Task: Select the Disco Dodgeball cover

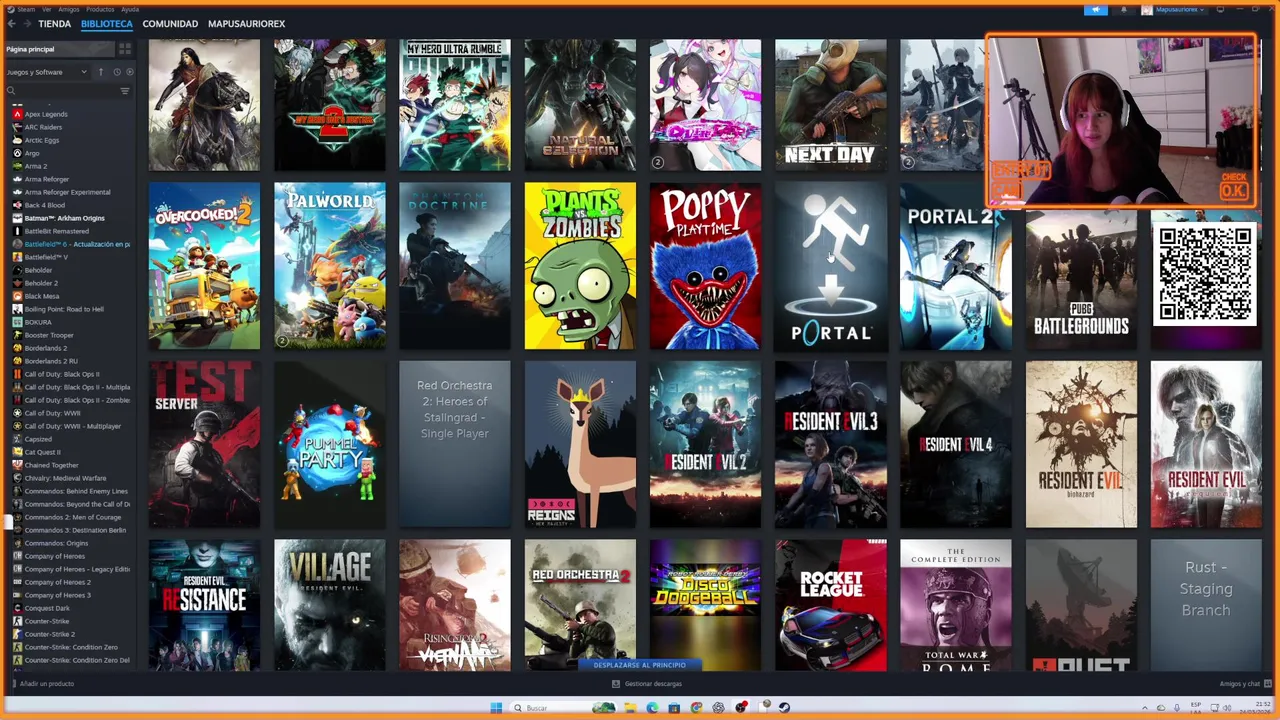Action: (705, 605)
